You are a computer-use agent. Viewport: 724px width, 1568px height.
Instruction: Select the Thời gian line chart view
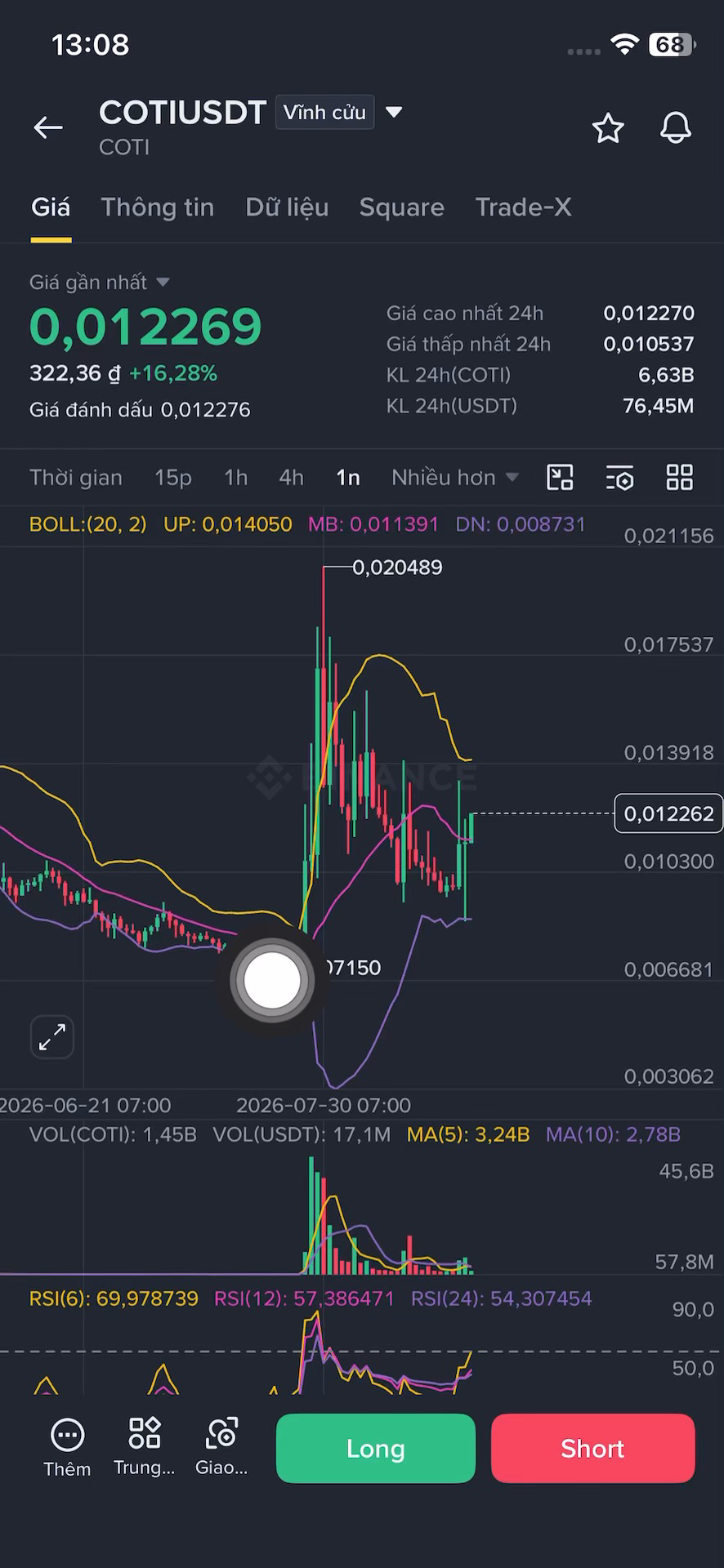tap(76, 478)
